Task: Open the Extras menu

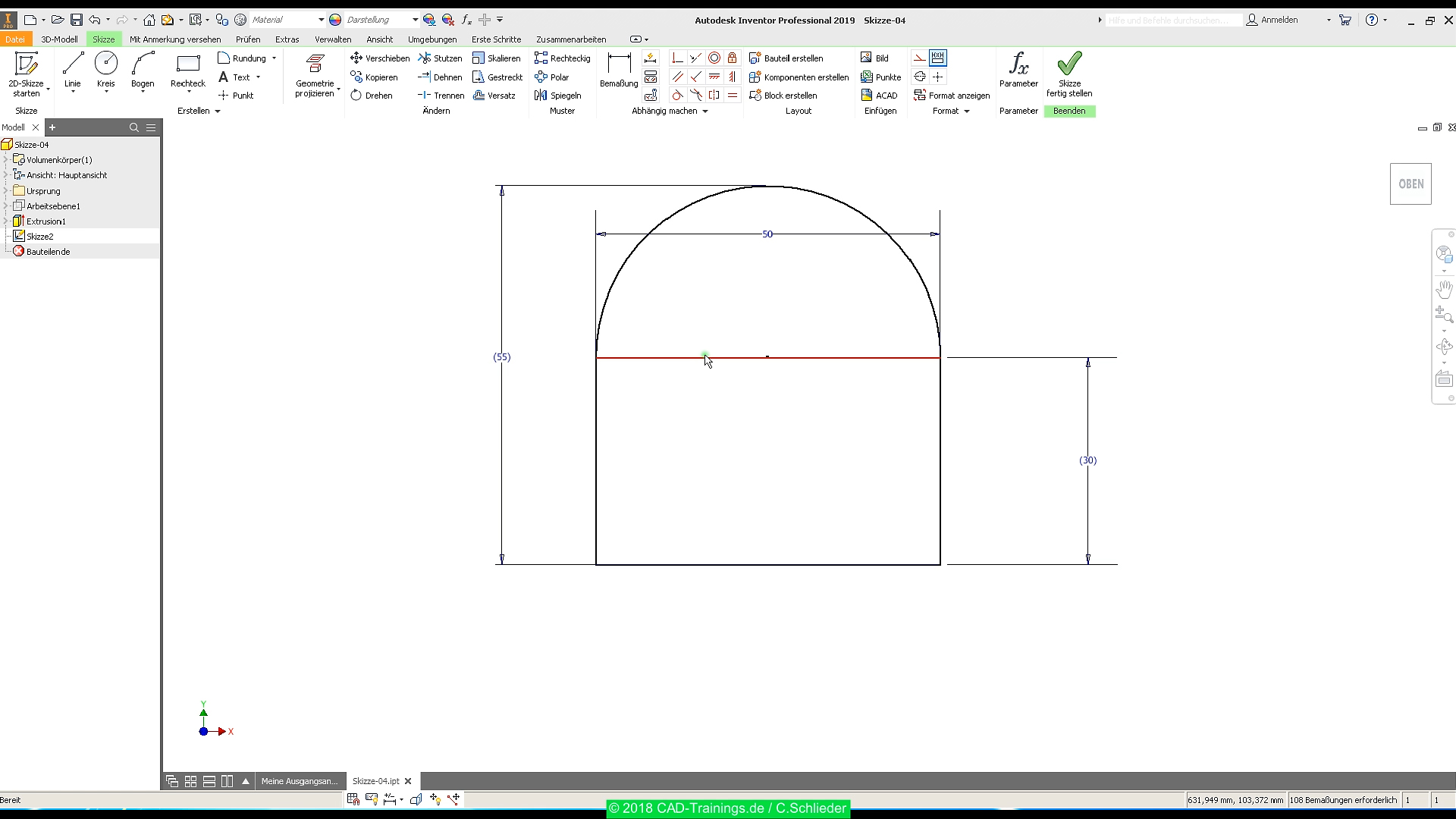Action: [286, 39]
